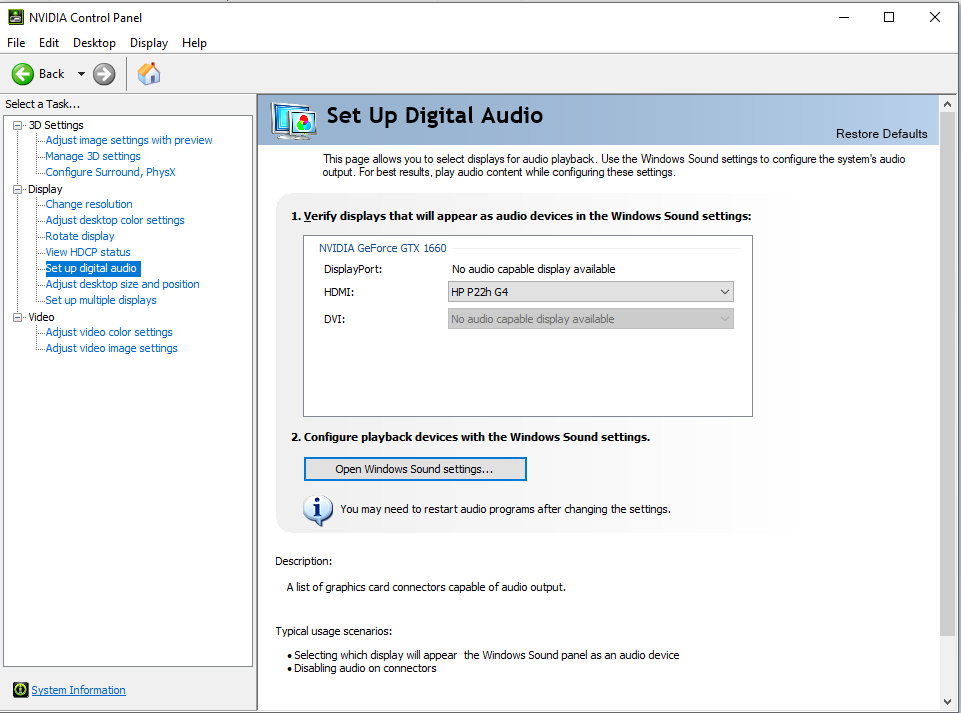Screen dimensions: 961x713
Task: Open the Desktop menu
Action: tap(94, 43)
